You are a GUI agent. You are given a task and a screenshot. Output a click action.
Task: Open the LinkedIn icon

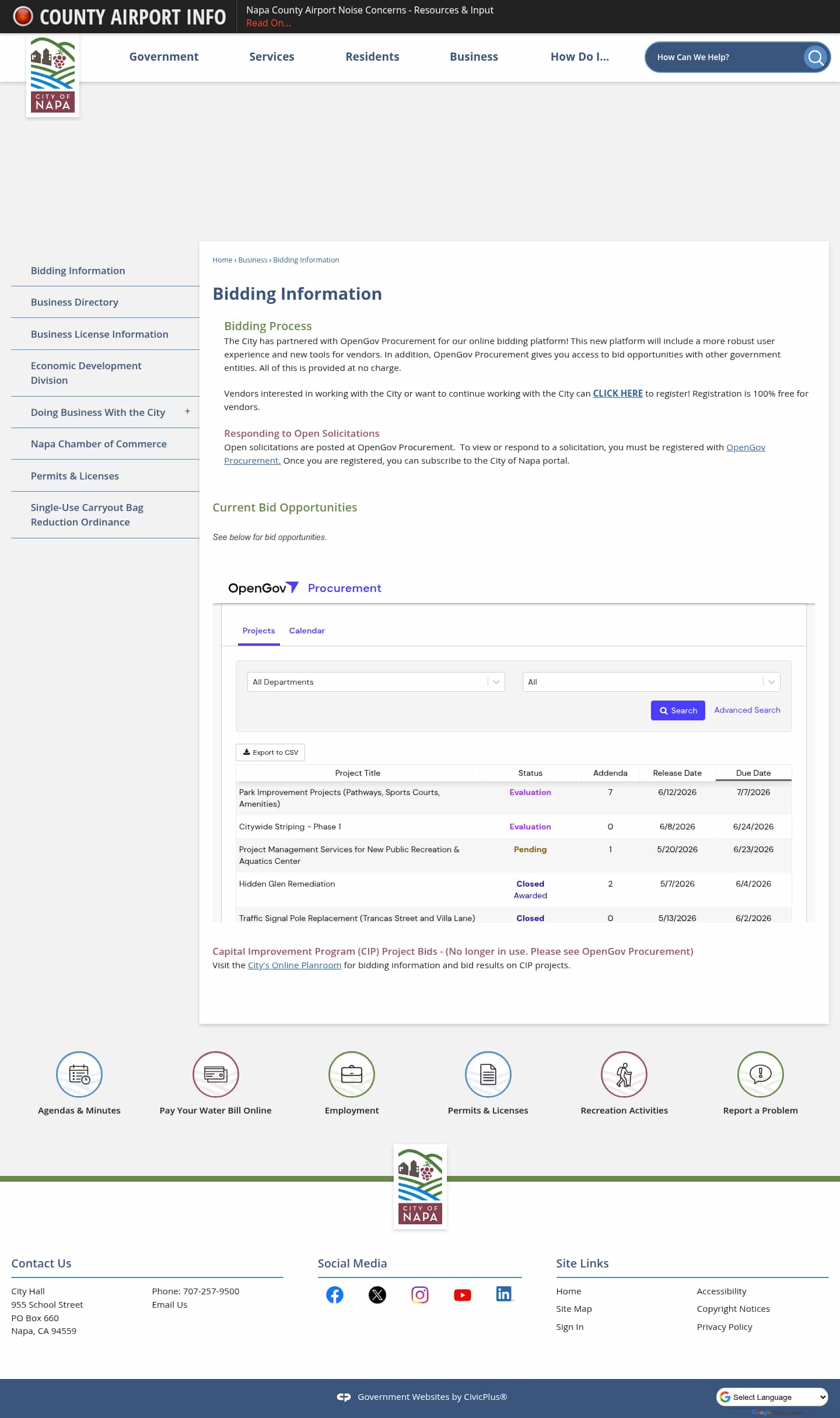(505, 1294)
